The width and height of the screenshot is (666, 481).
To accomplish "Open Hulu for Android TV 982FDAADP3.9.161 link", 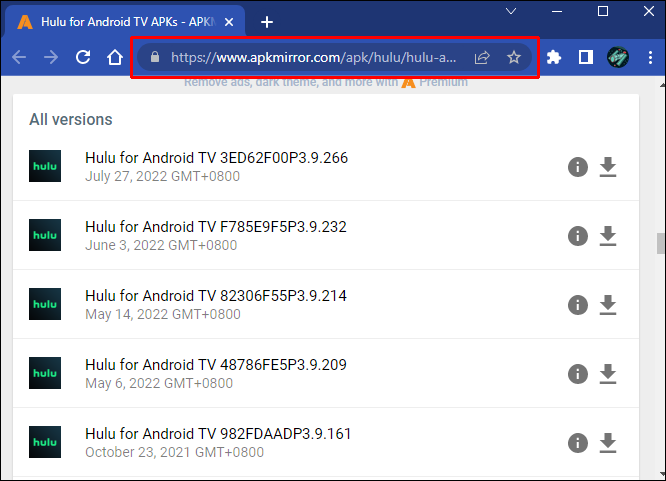I will pyautogui.click(x=218, y=434).
